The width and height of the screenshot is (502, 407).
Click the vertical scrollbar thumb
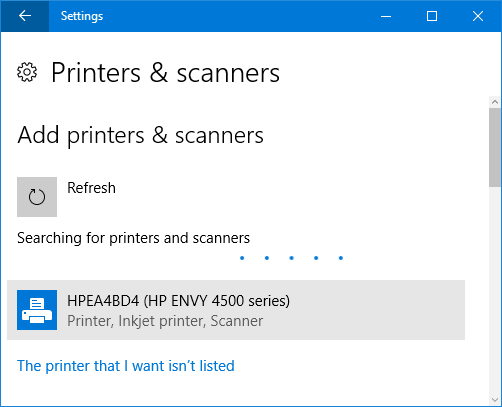(x=495, y=147)
